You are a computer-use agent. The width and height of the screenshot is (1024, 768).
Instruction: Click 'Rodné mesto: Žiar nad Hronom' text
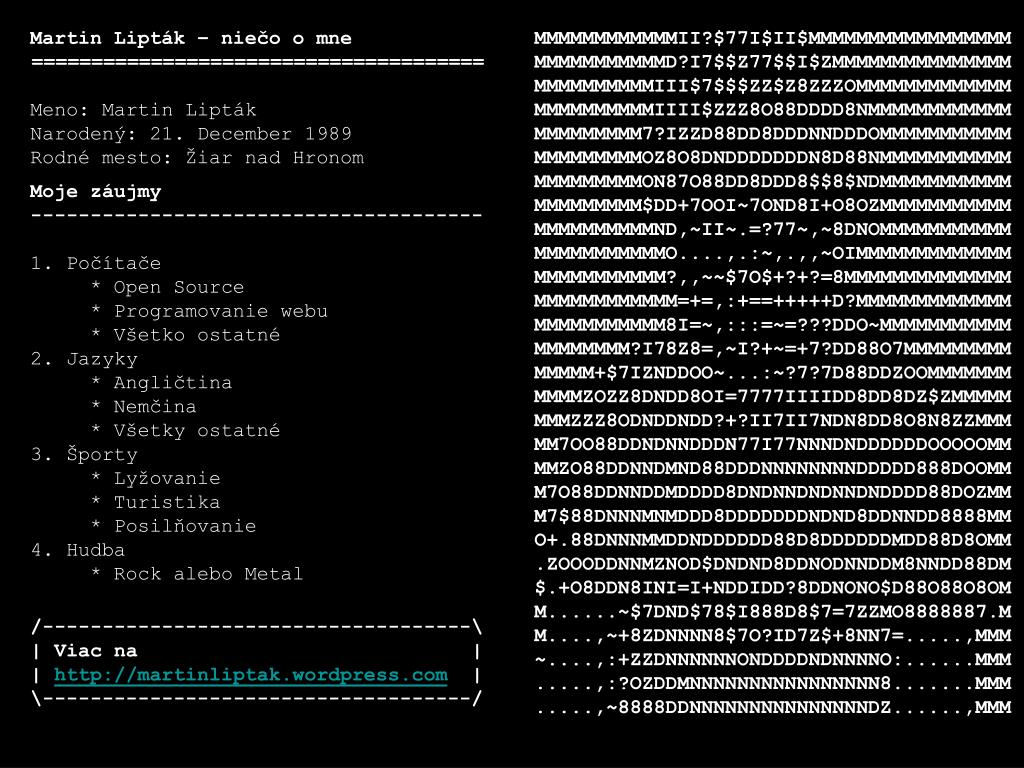pos(197,157)
